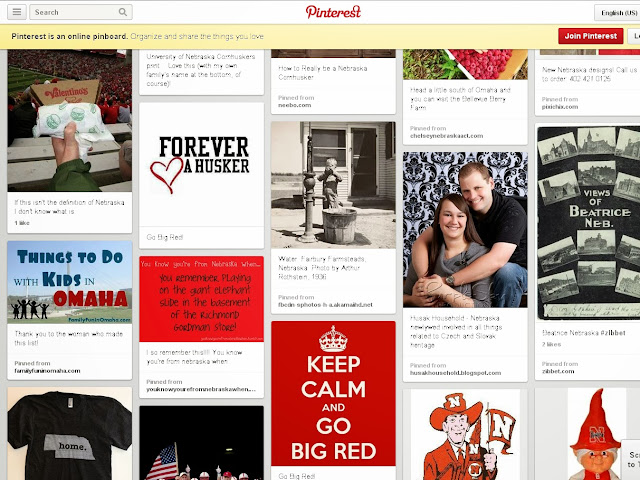Follow the familyfuninomaha.com source link
Viewport: 640px width, 480px height.
(47, 371)
